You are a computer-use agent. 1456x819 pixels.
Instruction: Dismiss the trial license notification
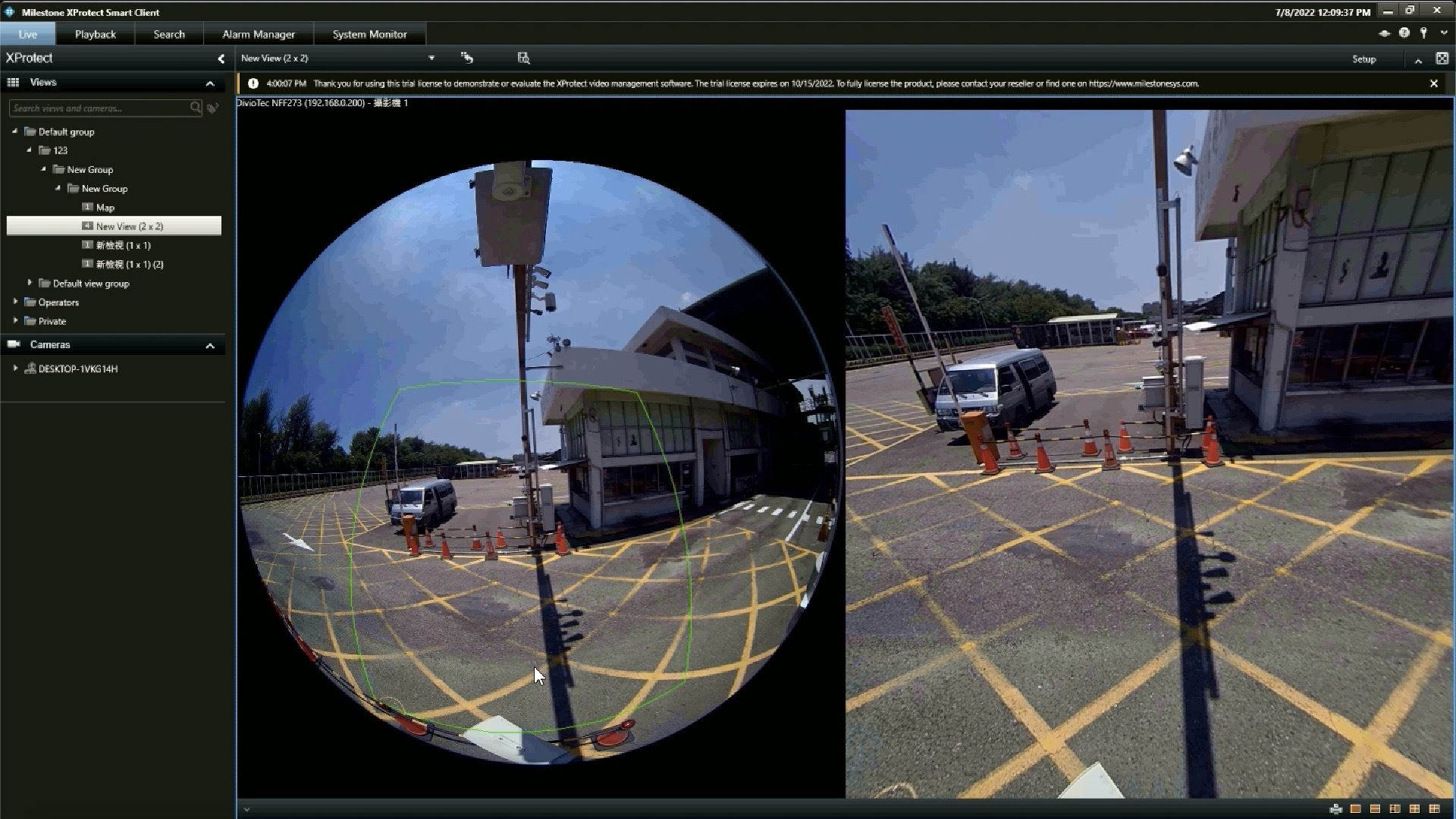[1433, 83]
